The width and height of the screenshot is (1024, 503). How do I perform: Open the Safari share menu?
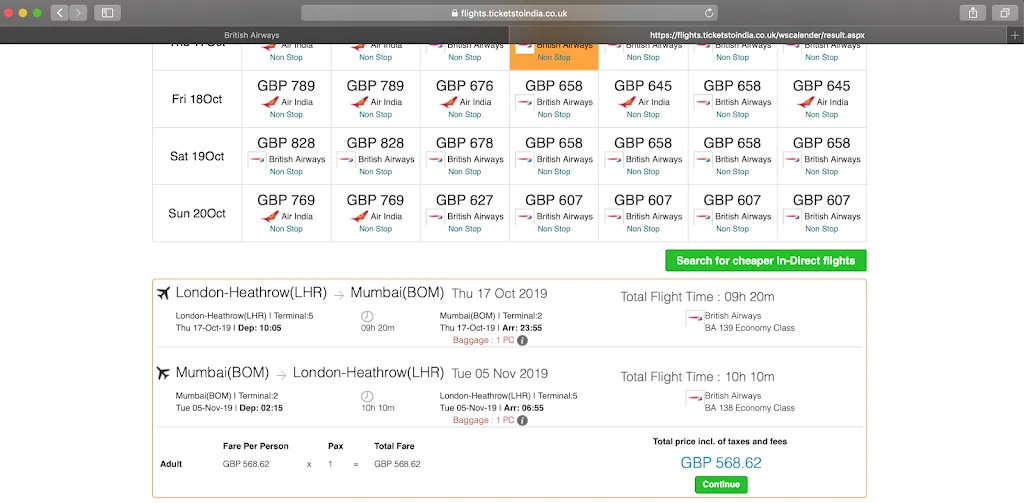point(973,12)
